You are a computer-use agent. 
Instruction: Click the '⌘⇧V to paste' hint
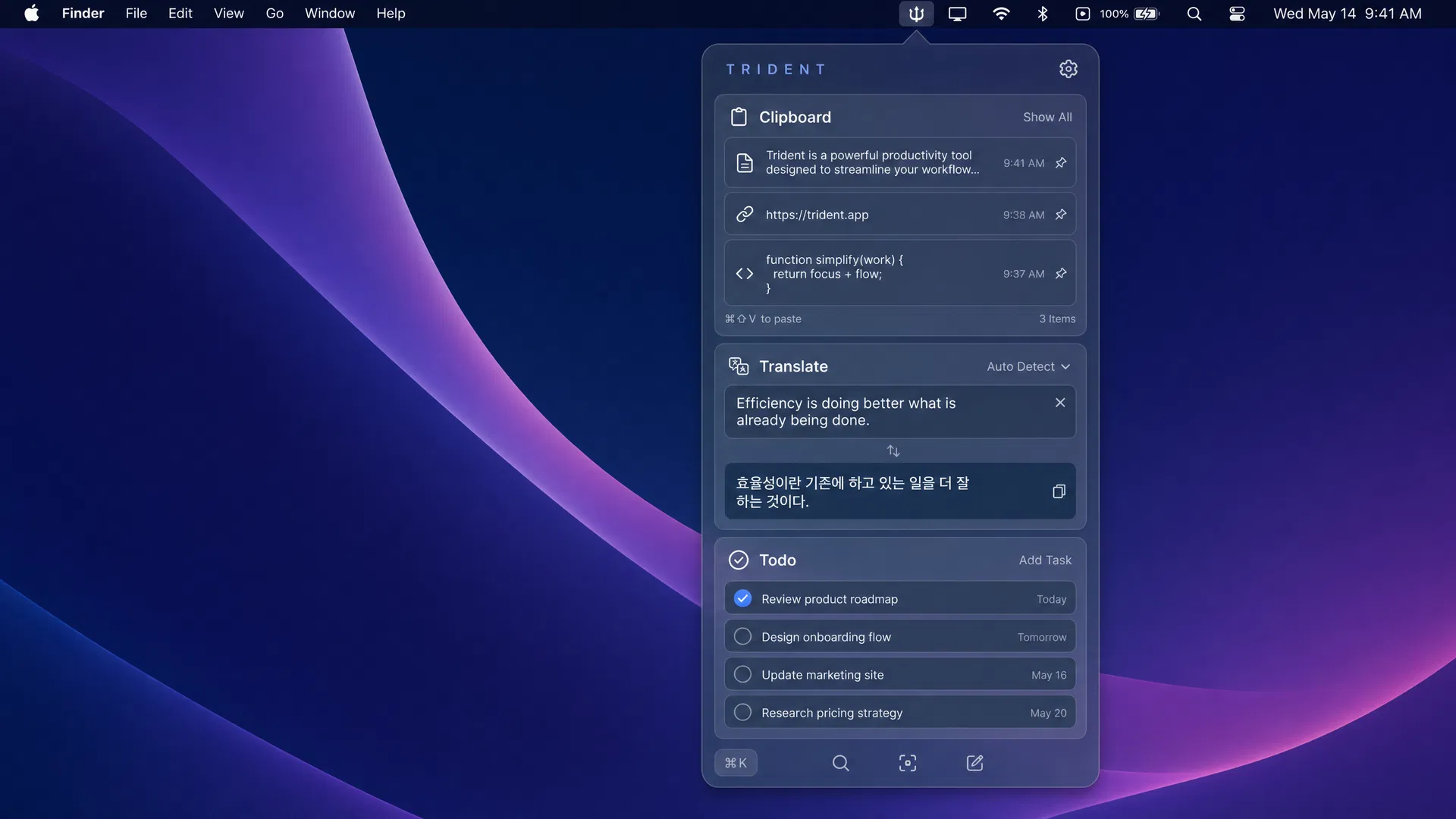tap(763, 318)
